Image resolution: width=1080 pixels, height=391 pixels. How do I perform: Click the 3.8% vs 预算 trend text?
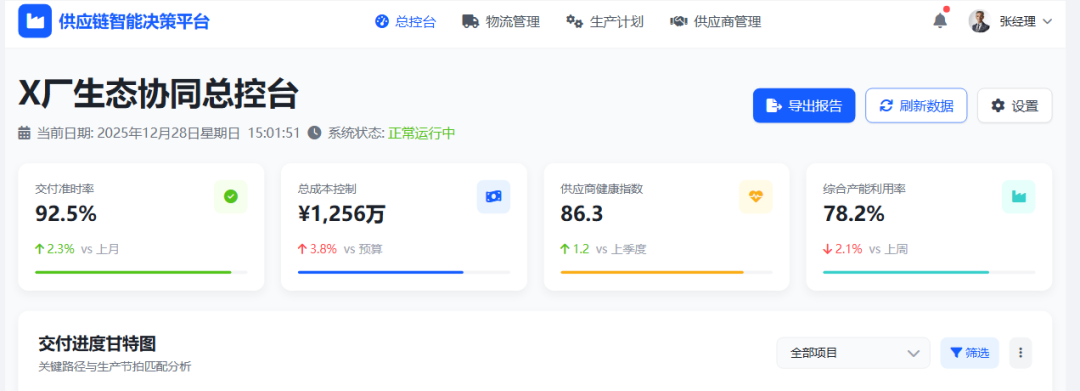point(340,249)
